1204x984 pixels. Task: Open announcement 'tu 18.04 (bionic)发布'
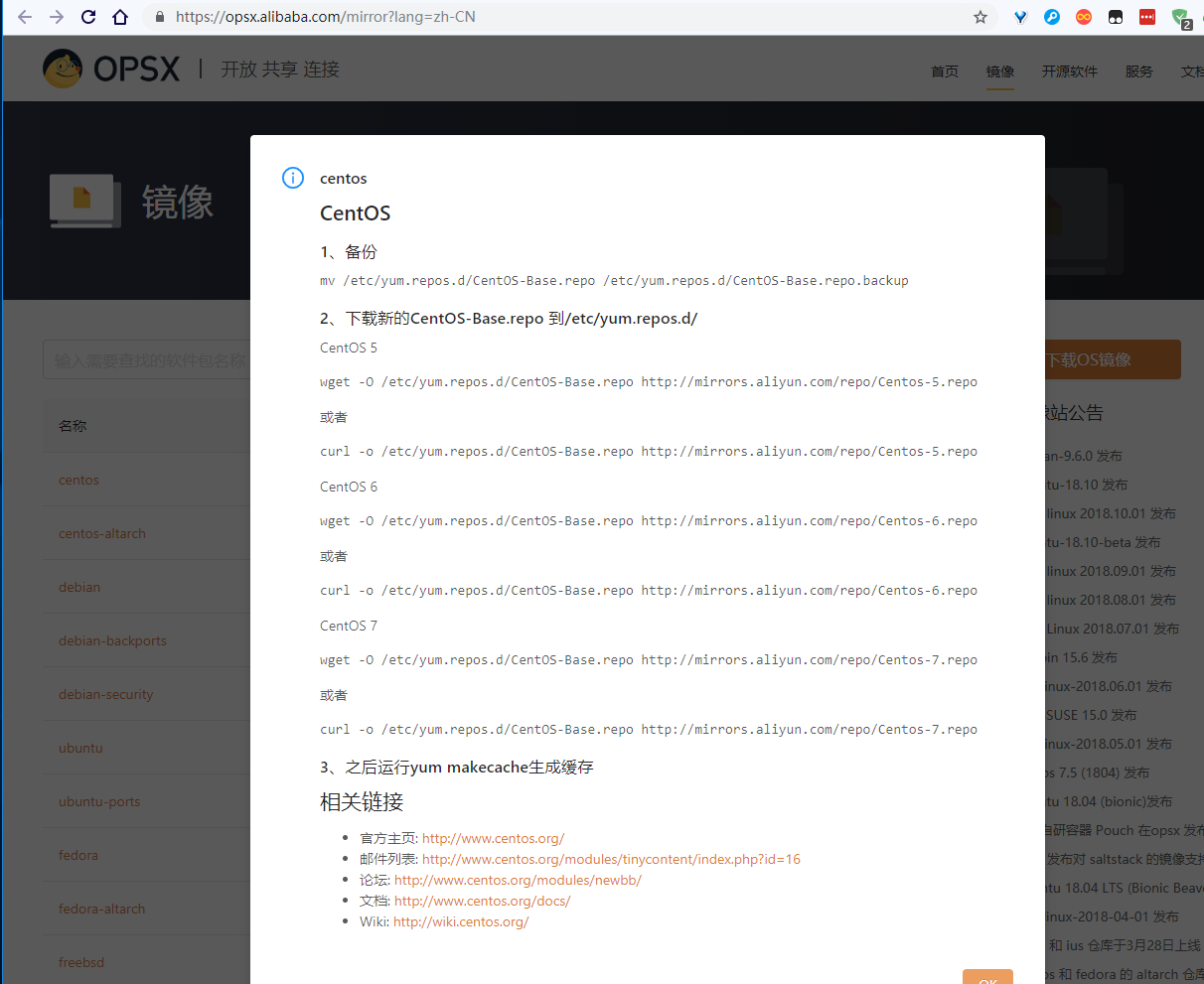coord(1109,801)
